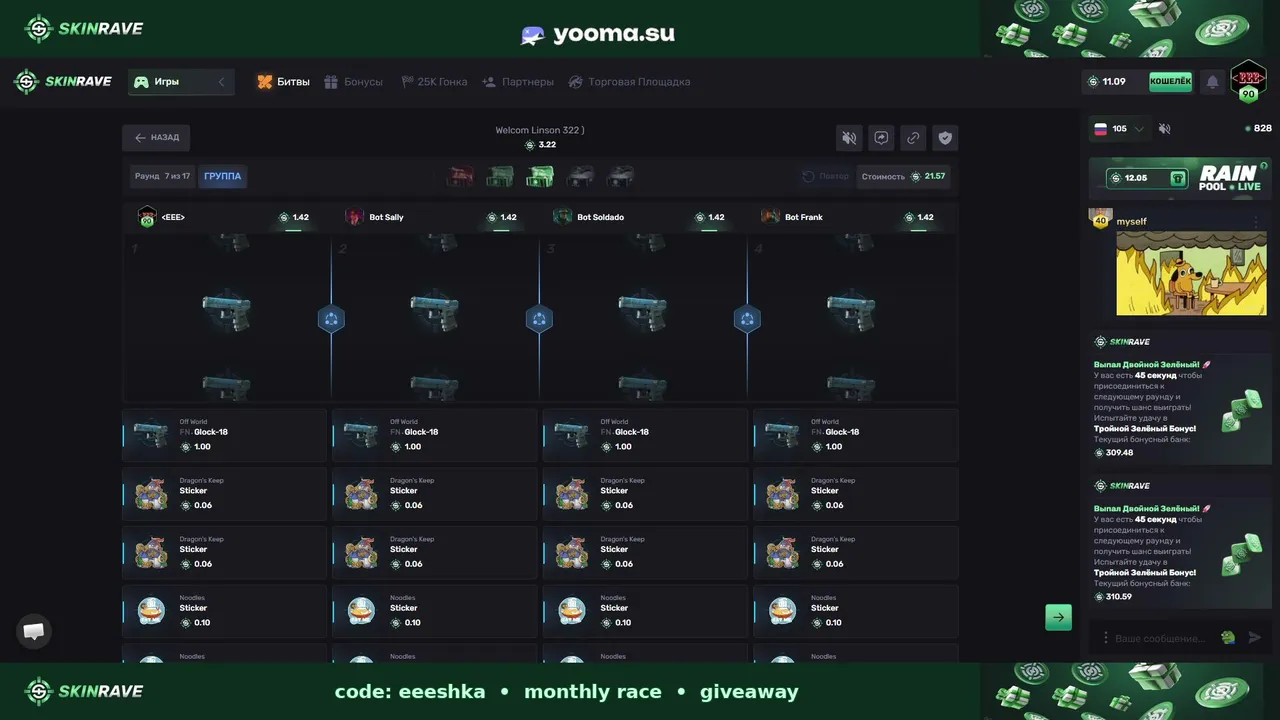The height and width of the screenshot is (720, 1280).
Task: Open player <EEE> avatar
Action: pos(147,216)
